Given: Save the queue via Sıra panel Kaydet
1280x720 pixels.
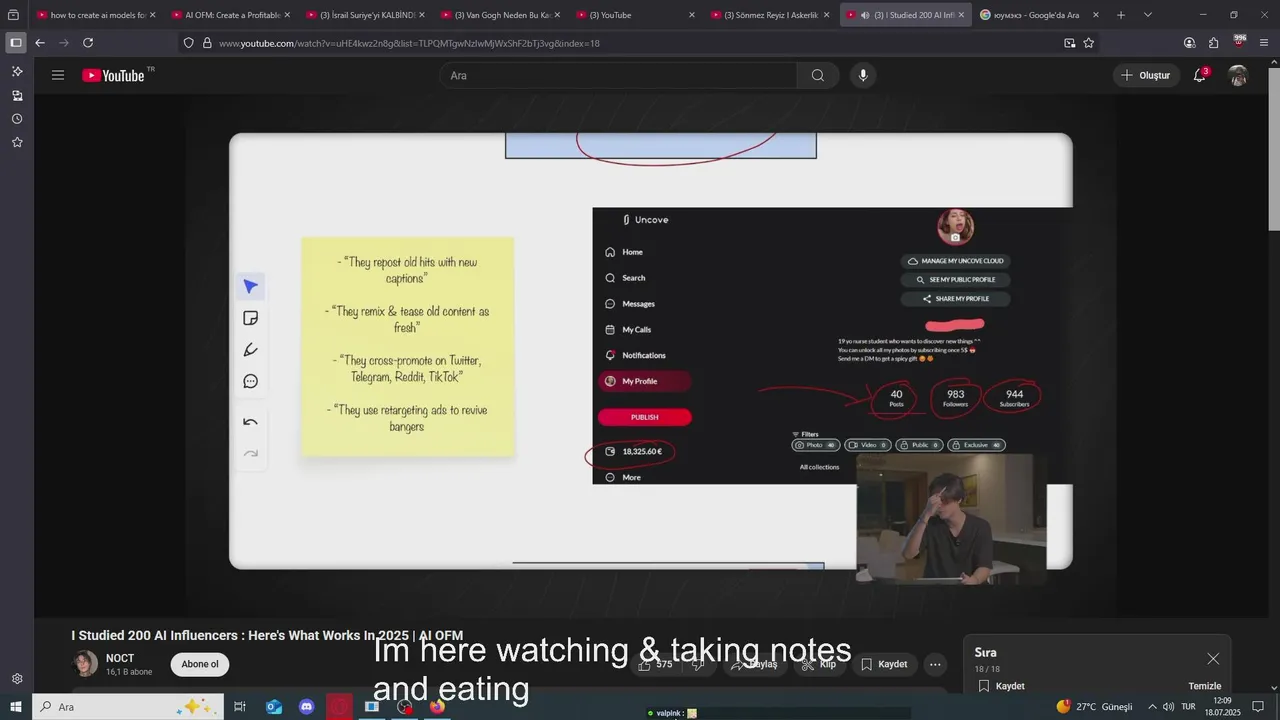Looking at the screenshot, I should click(x=1001, y=686).
